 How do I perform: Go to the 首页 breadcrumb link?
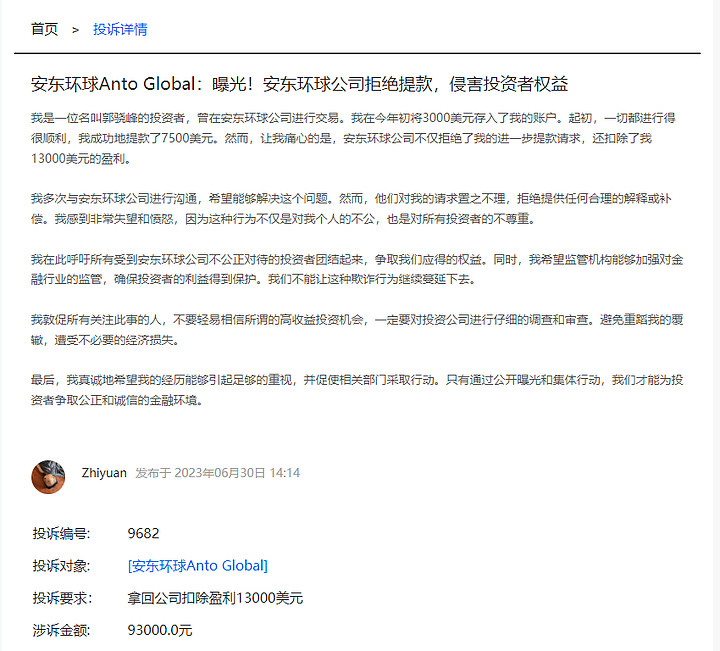point(45,29)
